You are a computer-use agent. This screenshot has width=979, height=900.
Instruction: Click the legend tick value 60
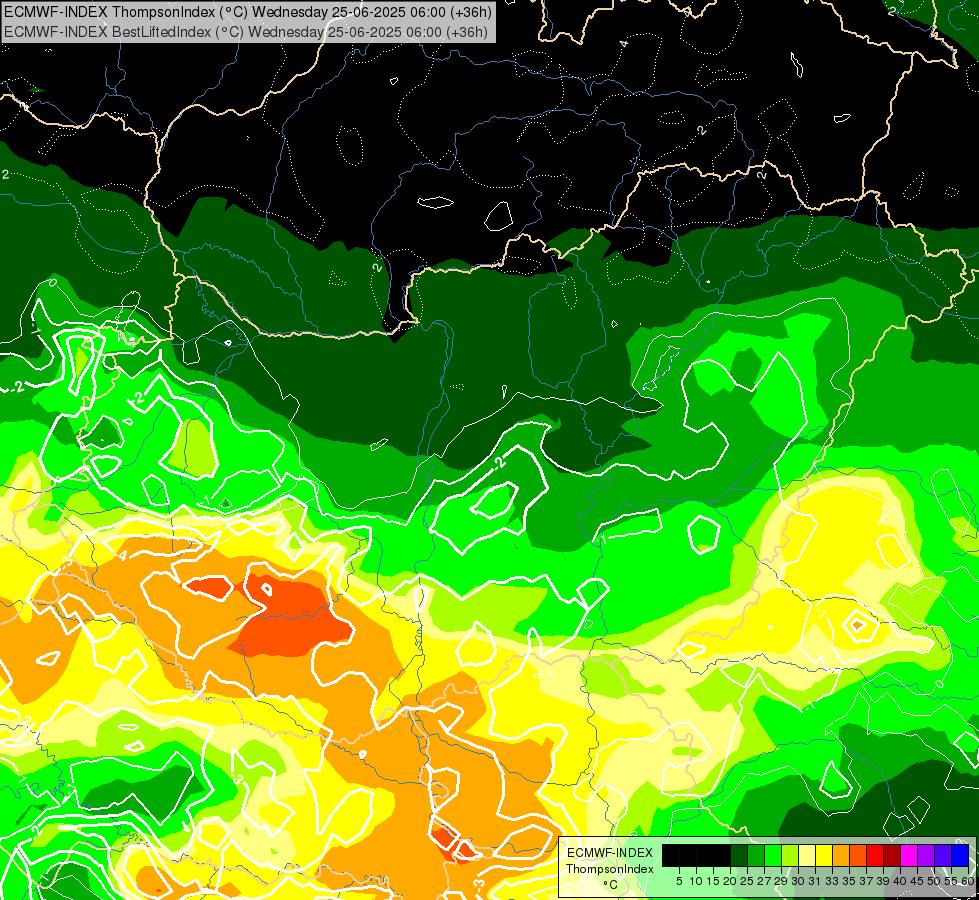coord(968,881)
